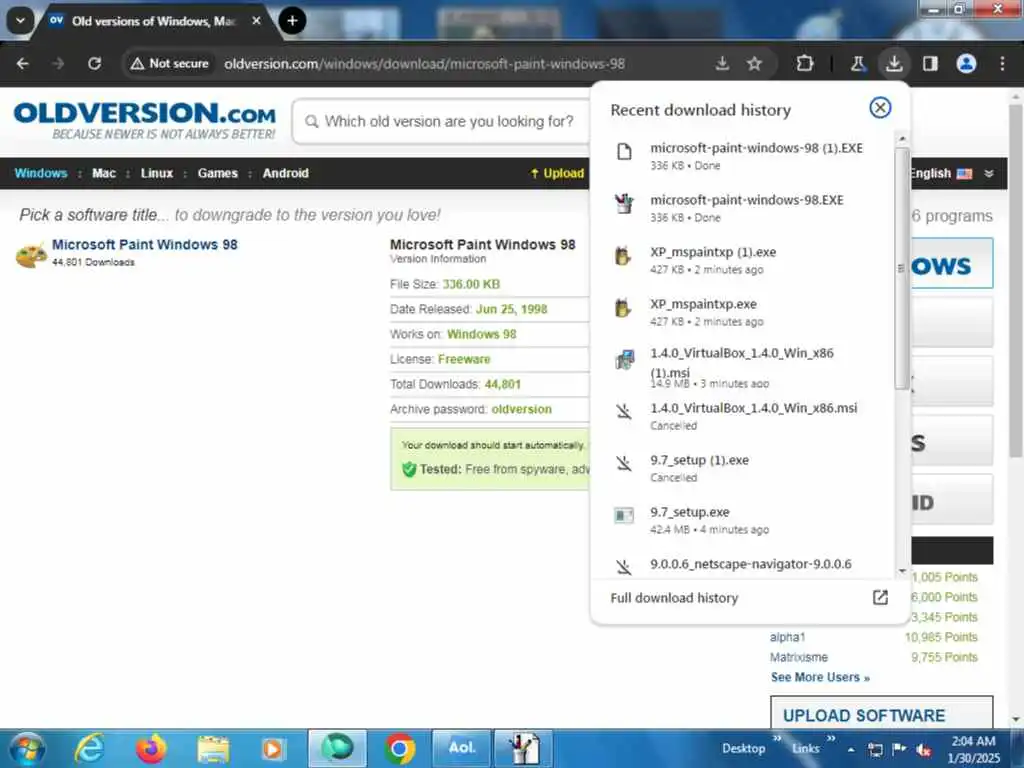This screenshot has height=768, width=1024.
Task: Click the paint icon beside microsoft-paint-windows-98.EXE
Action: pyautogui.click(x=624, y=204)
